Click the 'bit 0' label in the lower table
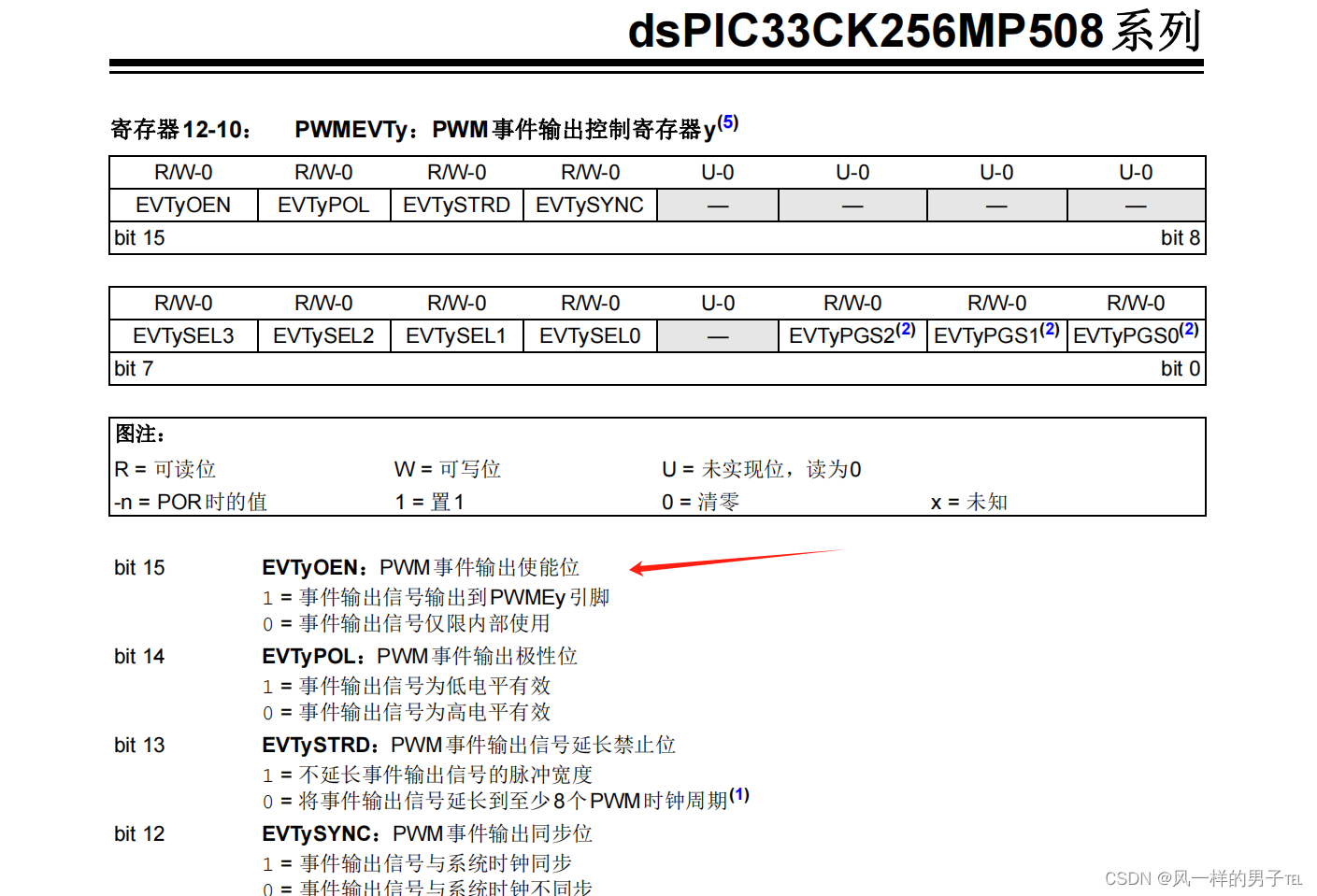The width and height of the screenshot is (1317, 896). point(1181,369)
